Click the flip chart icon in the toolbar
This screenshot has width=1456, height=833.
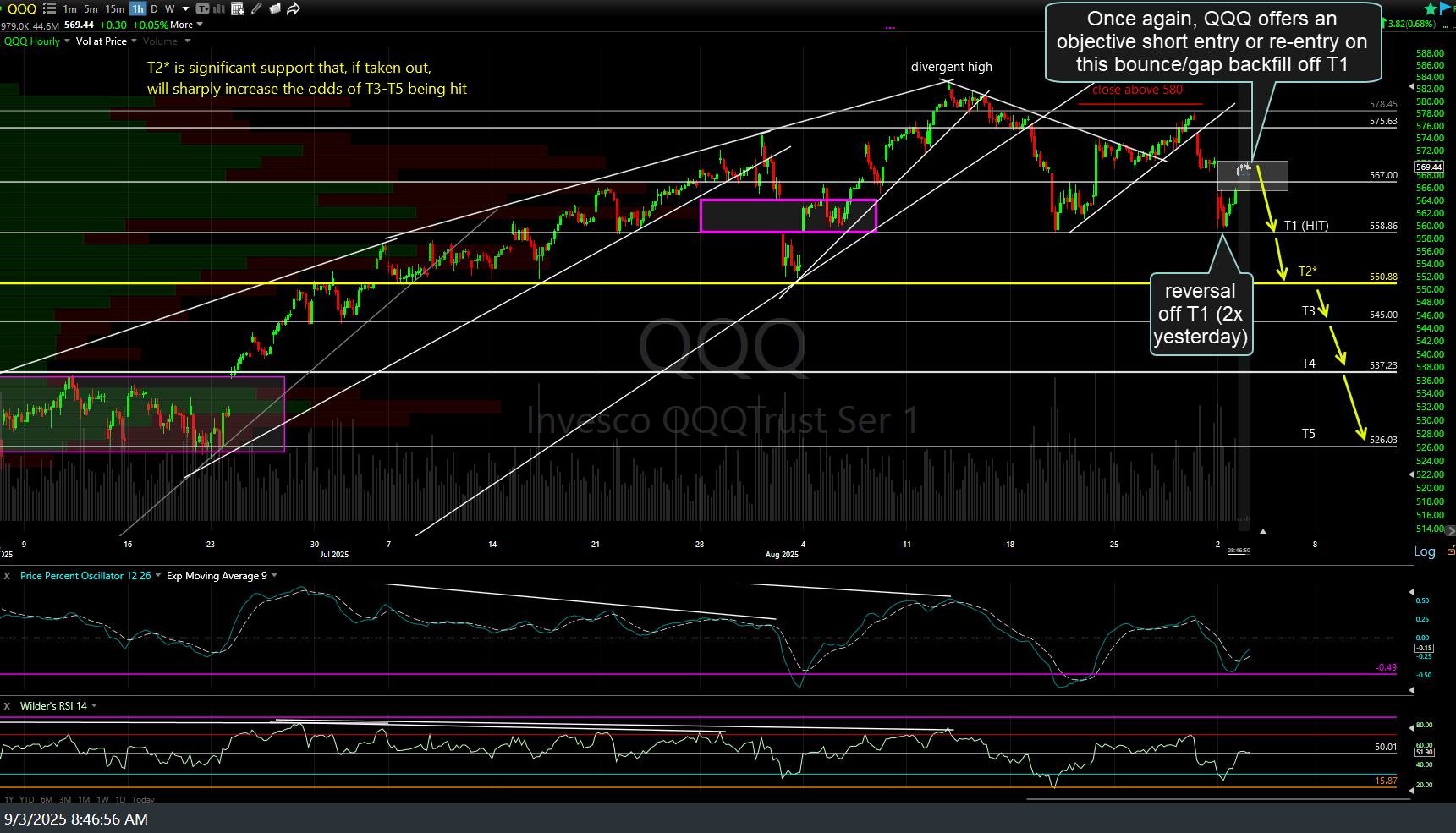coord(274,8)
